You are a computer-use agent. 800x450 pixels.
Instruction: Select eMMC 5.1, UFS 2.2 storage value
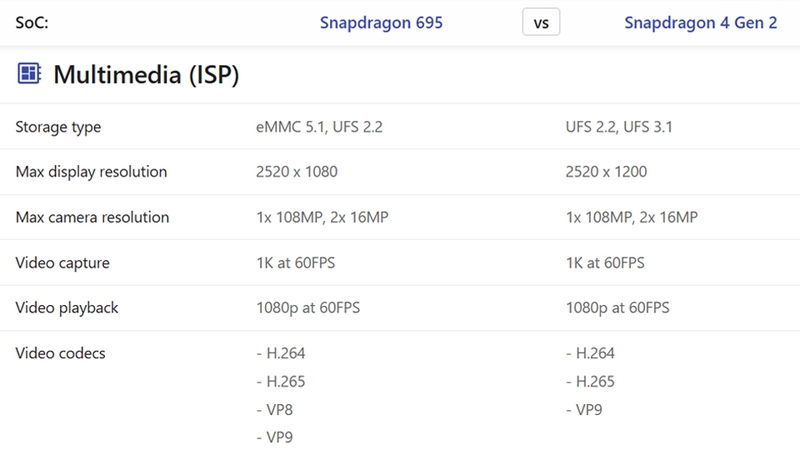click(319, 127)
